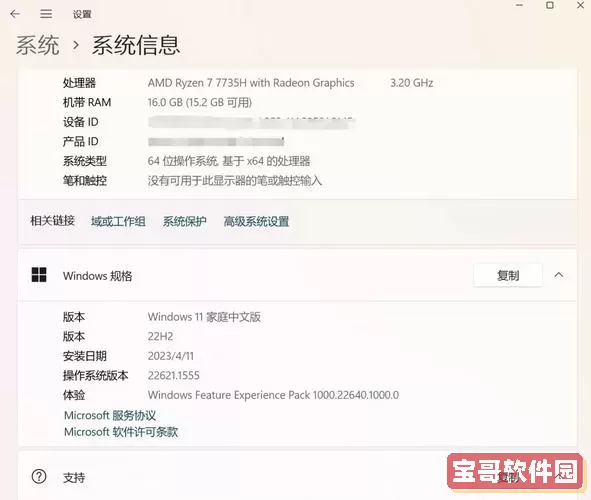Select Windows 11 家庭中文版 text
This screenshot has height=500, width=591.
(204, 317)
